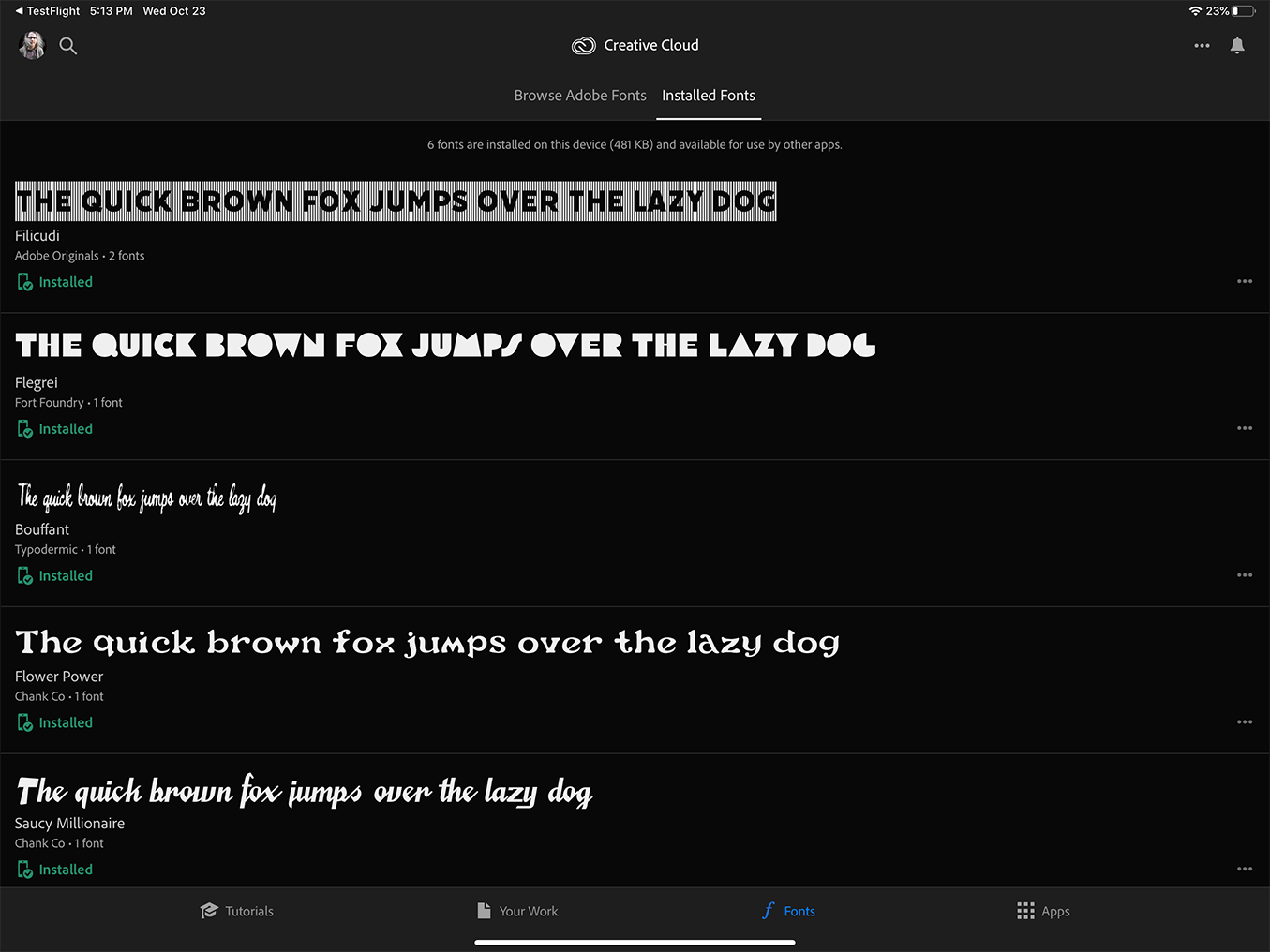
Task: Tap Installed label under Bouffant
Action: coord(66,576)
